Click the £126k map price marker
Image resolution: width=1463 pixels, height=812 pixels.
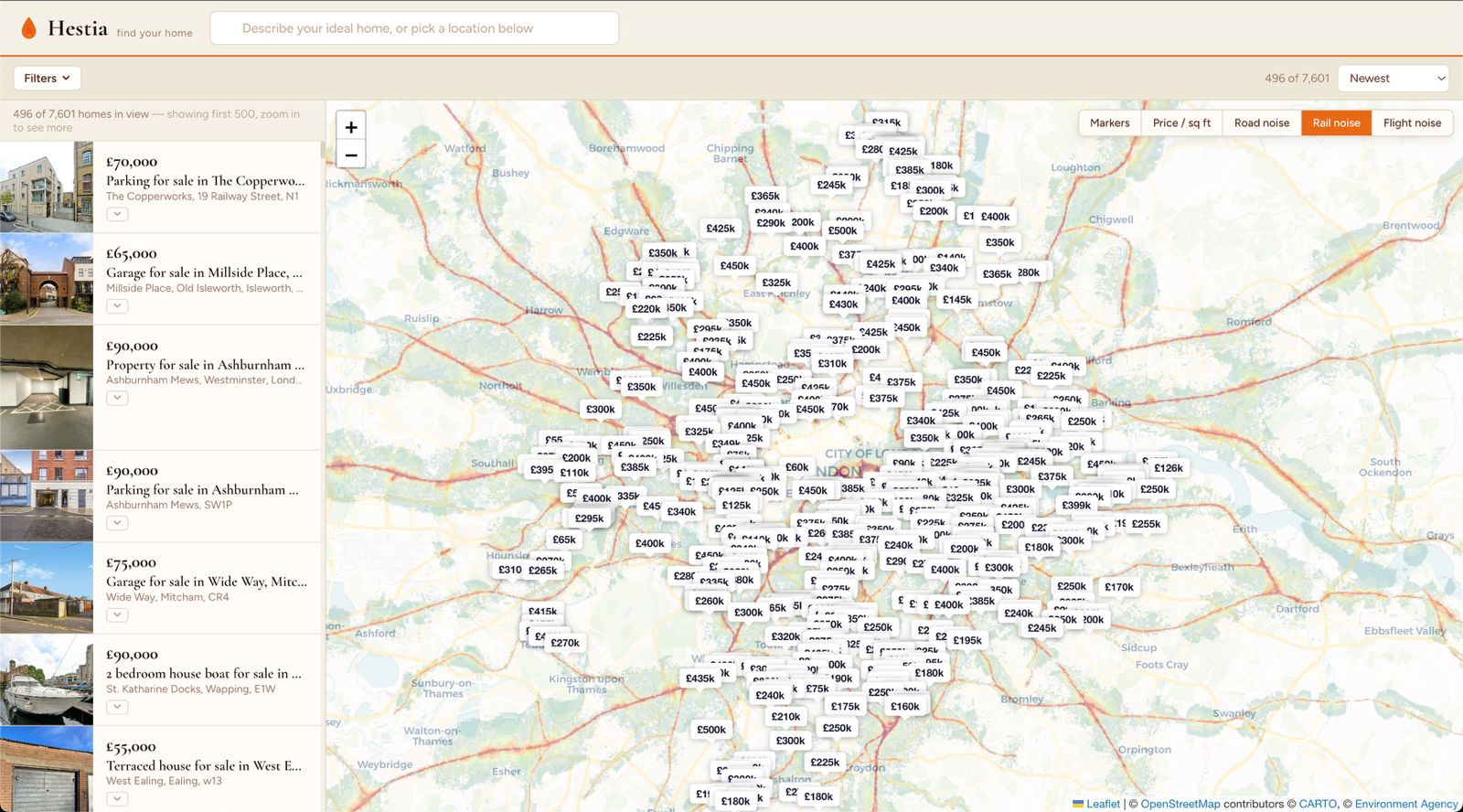(1168, 468)
